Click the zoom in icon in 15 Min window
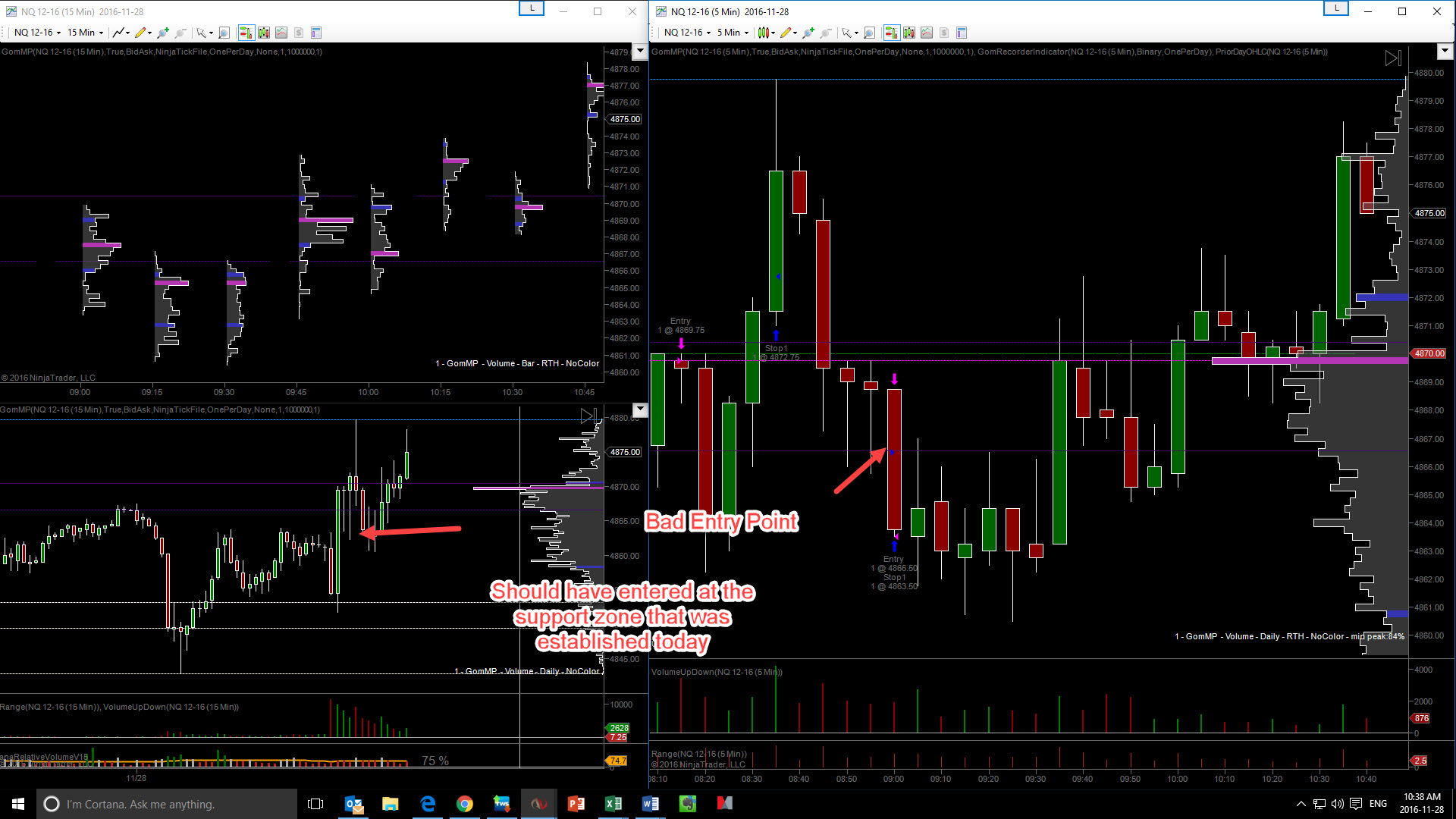The image size is (1456, 819). tap(163, 33)
